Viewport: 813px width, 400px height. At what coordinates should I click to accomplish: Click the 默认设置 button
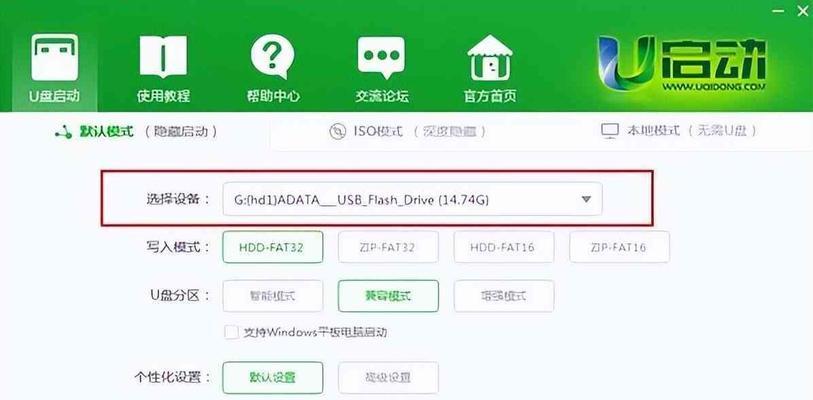[x=273, y=378]
